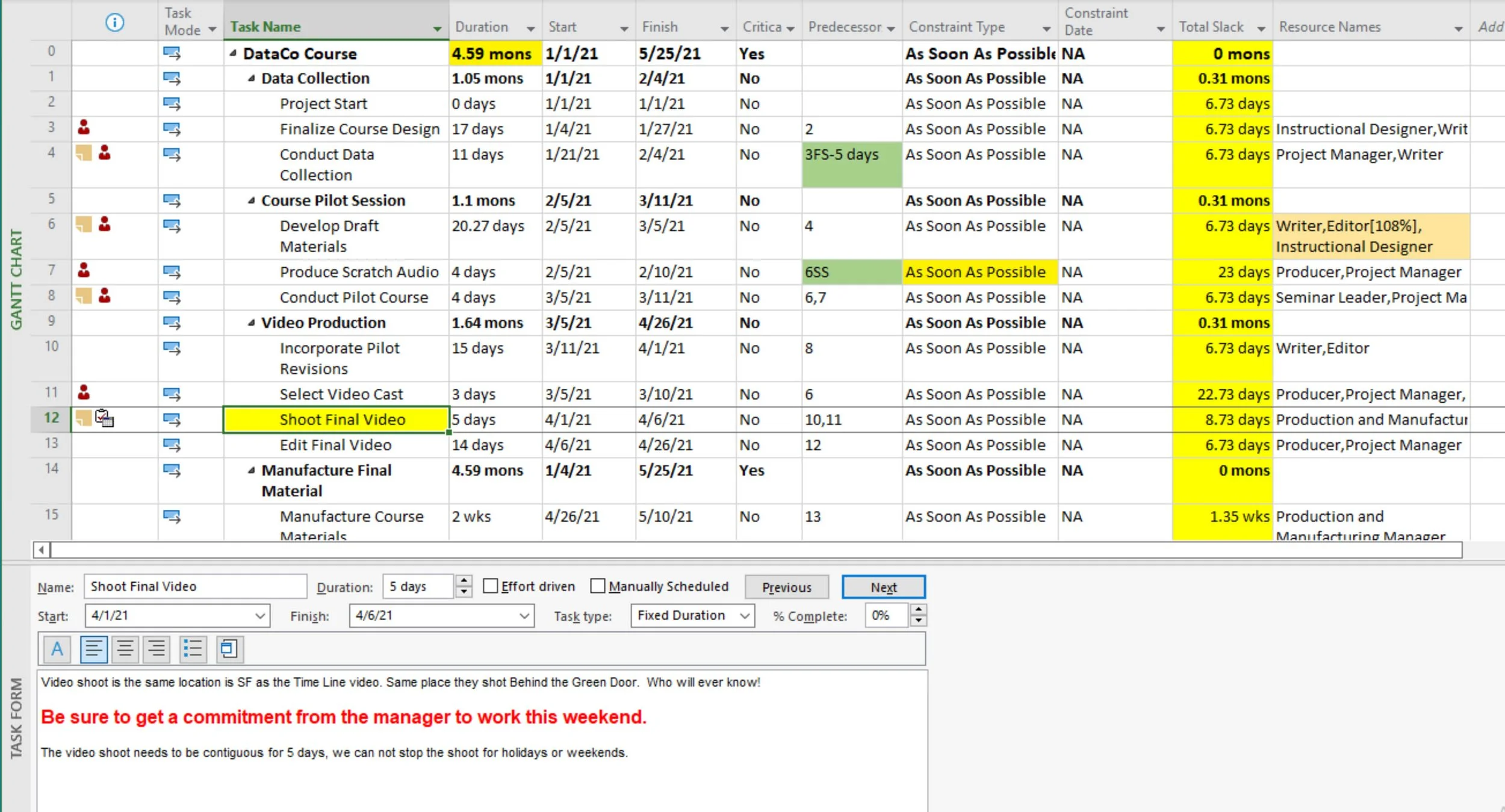The width and height of the screenshot is (1505, 812).
Task: Align notes text right
Action: 157,649
